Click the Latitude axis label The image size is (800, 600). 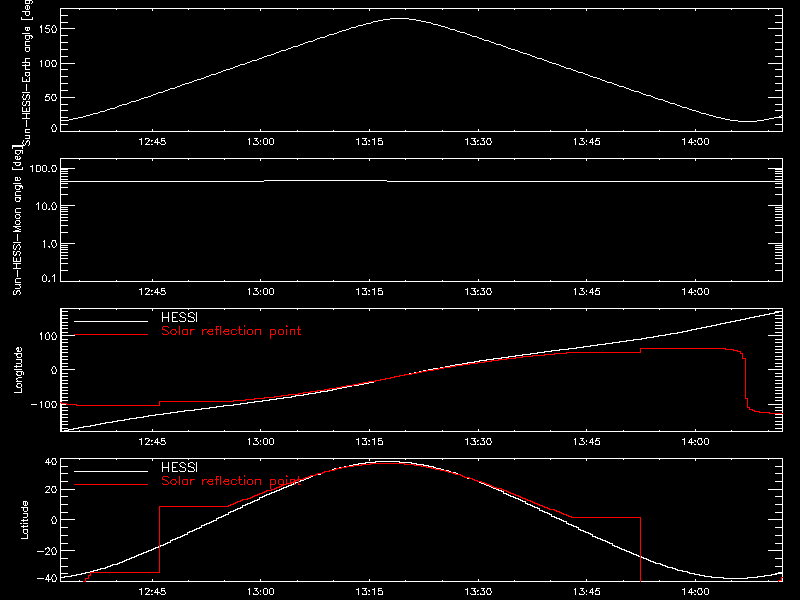(x=24, y=520)
